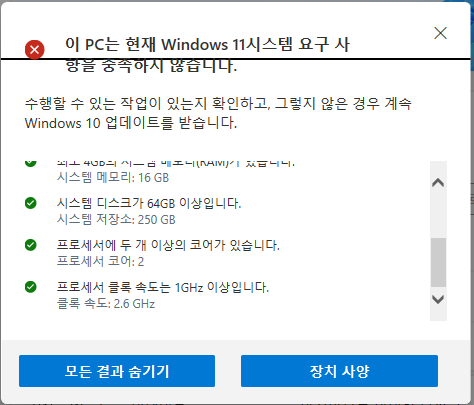The height and width of the screenshot is (405, 474).
Task: Click the scrollbar track above the thumb
Action: (438, 213)
